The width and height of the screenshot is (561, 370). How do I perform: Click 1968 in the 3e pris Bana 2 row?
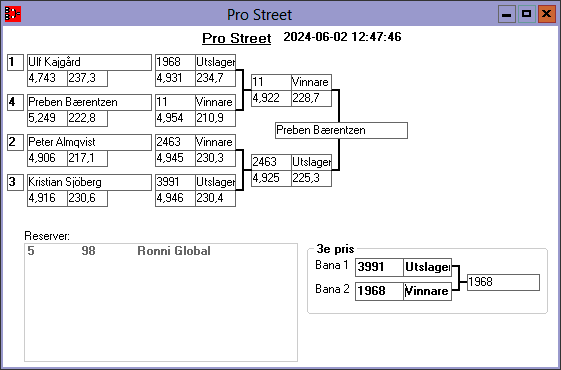[x=379, y=291]
